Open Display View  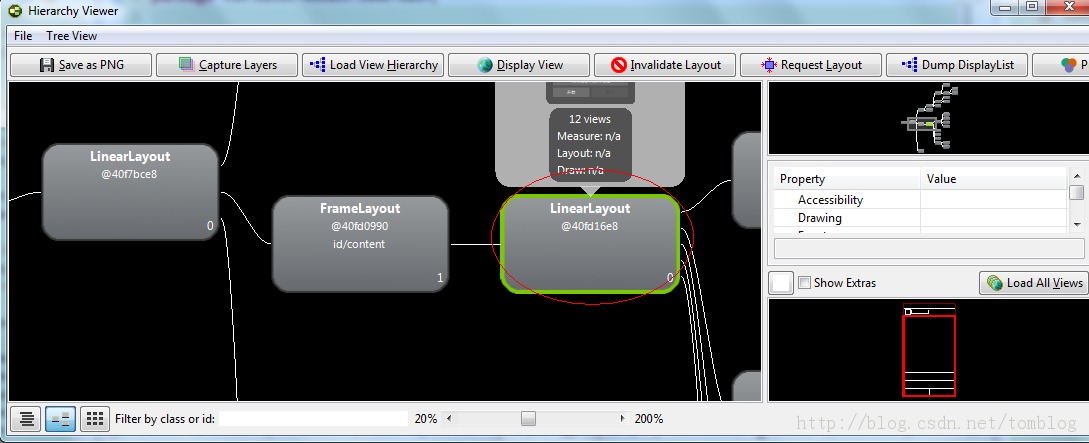(x=520, y=65)
